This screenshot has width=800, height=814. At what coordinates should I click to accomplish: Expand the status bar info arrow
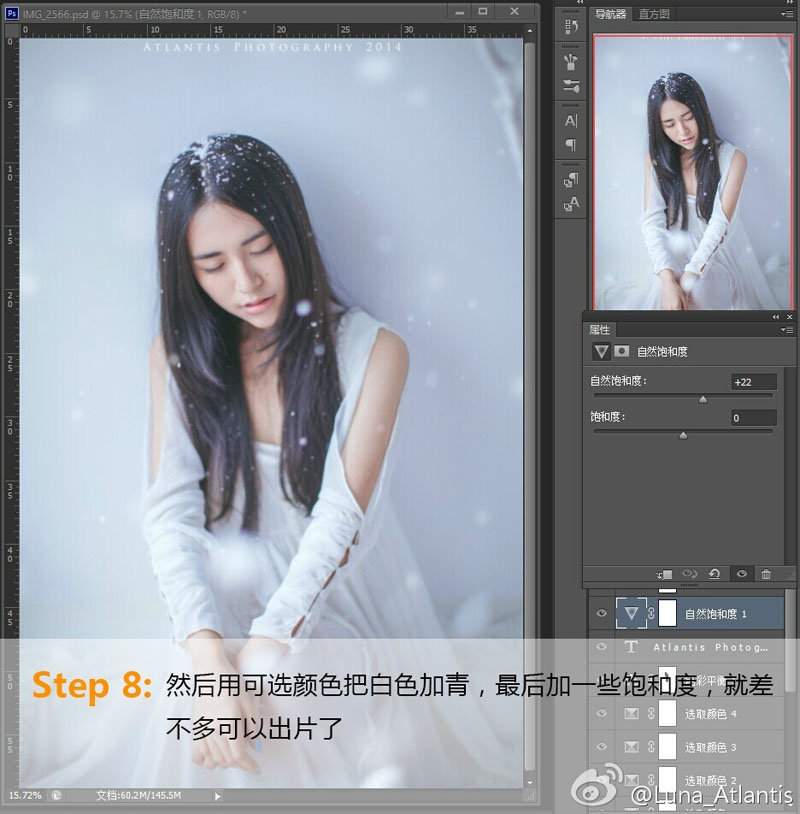click(218, 795)
